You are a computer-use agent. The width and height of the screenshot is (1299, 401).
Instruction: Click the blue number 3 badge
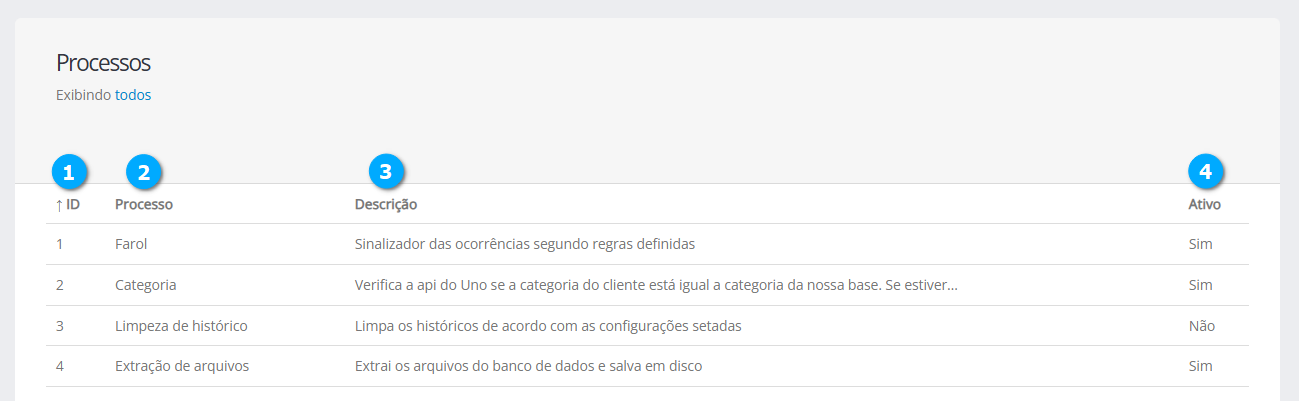(x=387, y=172)
